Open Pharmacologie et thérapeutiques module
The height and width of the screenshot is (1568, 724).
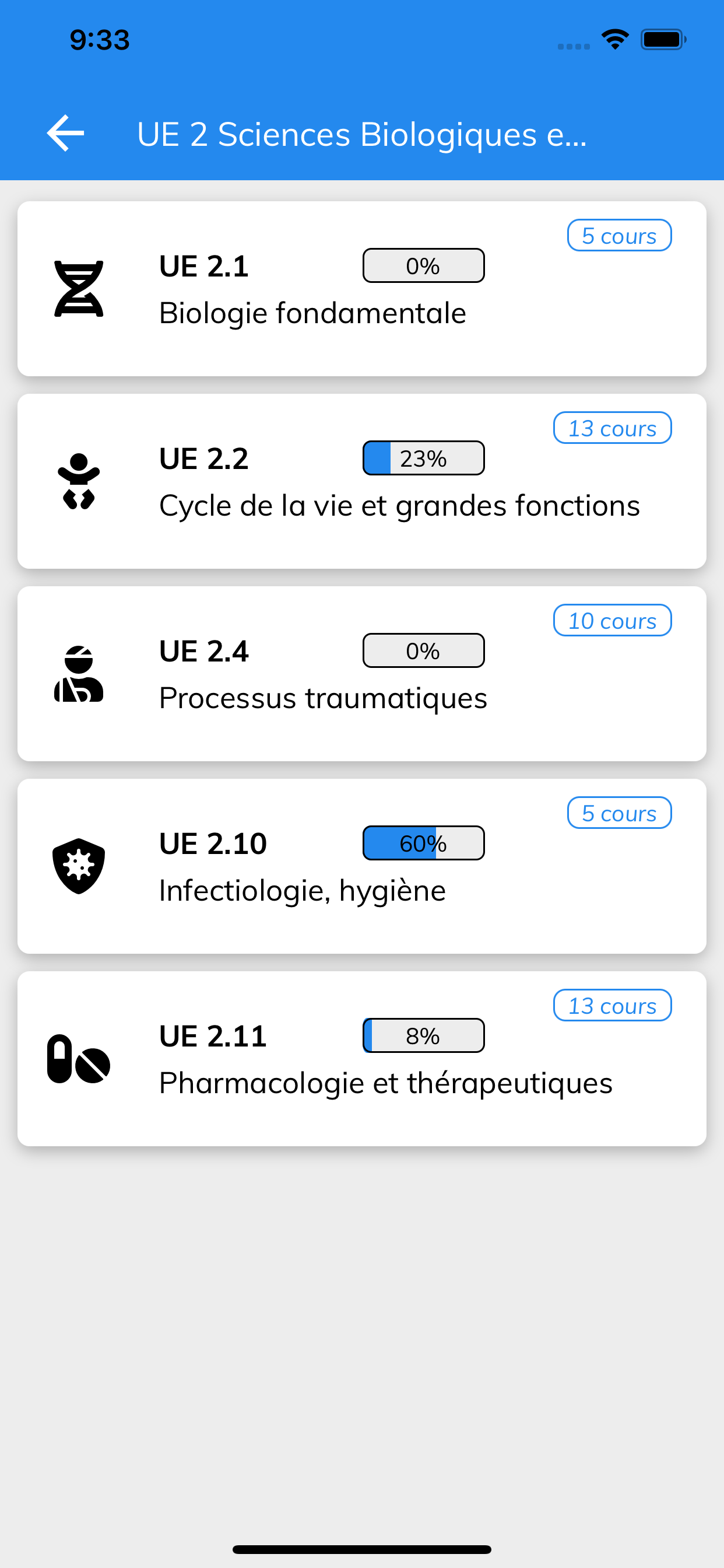(362, 1059)
